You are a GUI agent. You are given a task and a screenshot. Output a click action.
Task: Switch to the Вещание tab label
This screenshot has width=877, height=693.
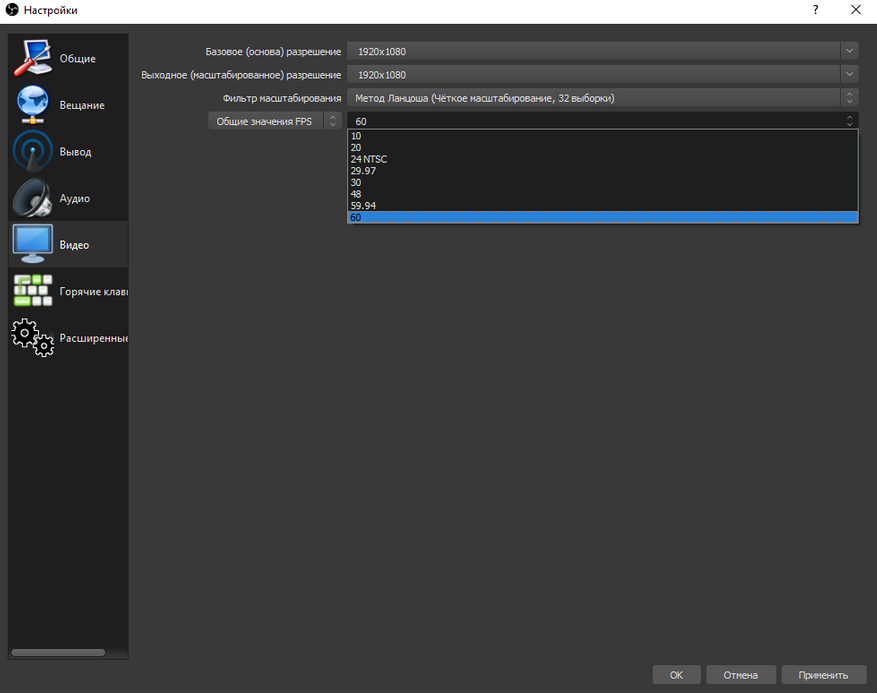click(82, 105)
